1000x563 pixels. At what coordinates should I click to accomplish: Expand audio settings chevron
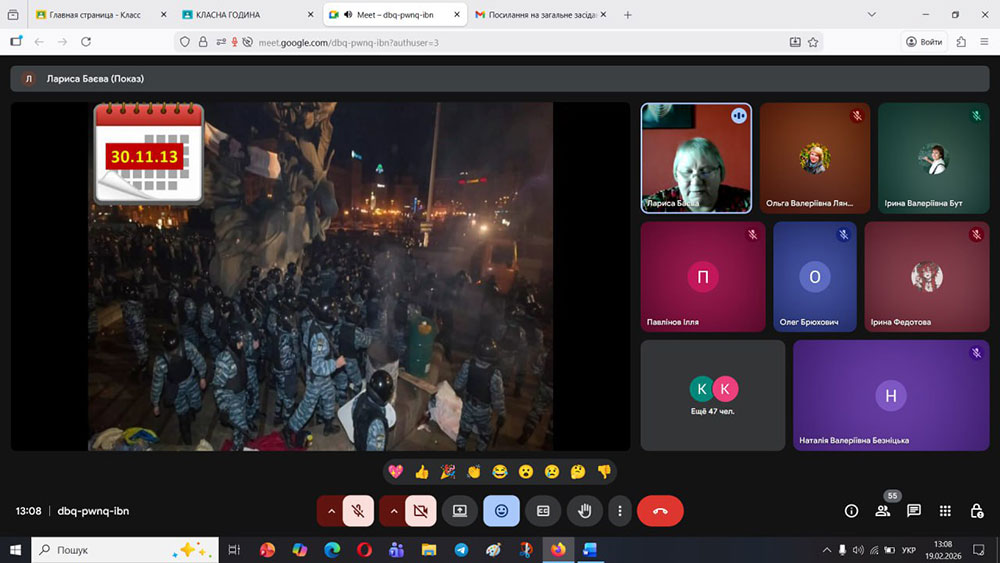(330, 510)
